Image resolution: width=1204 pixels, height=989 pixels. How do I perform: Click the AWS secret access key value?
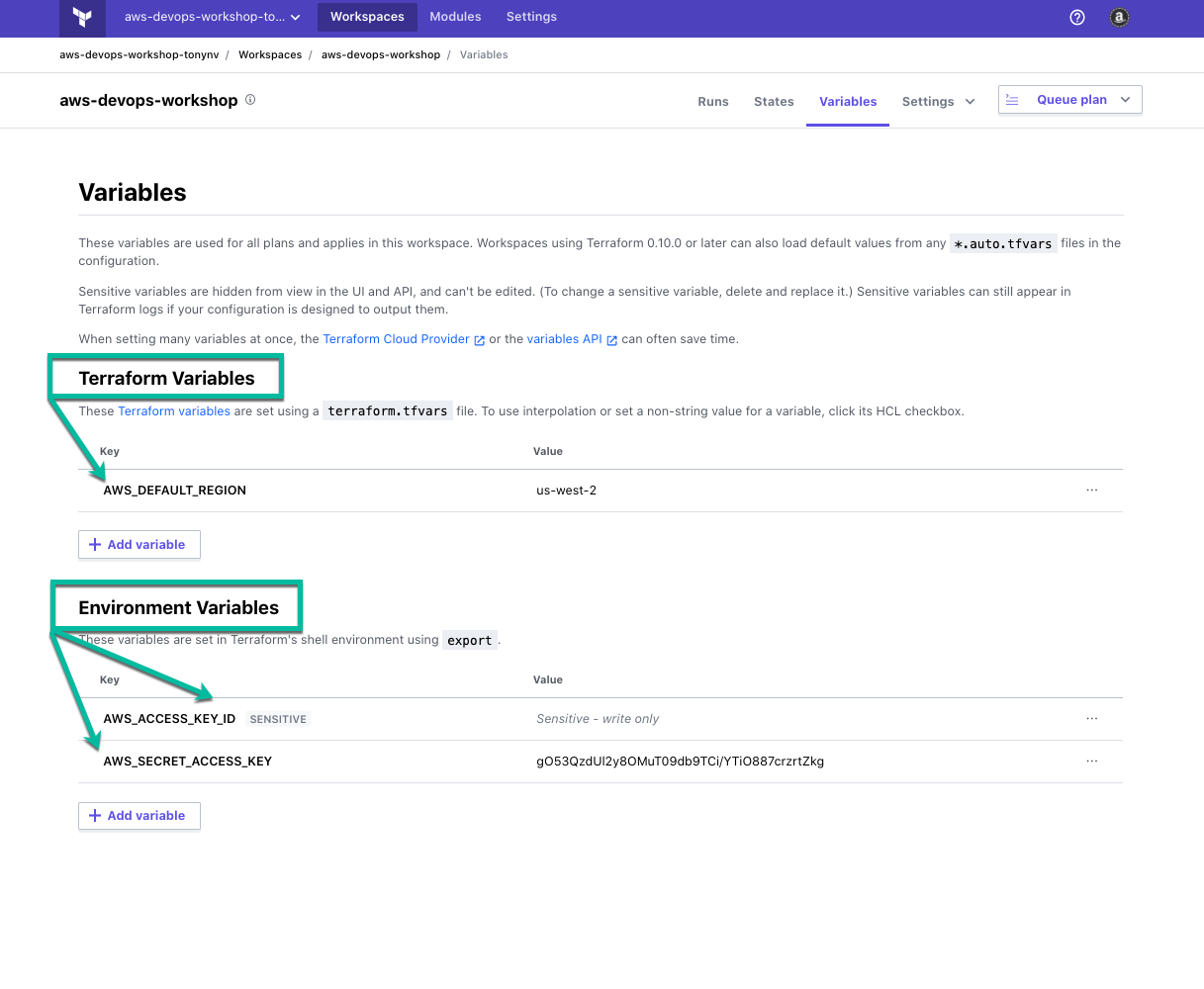(681, 762)
